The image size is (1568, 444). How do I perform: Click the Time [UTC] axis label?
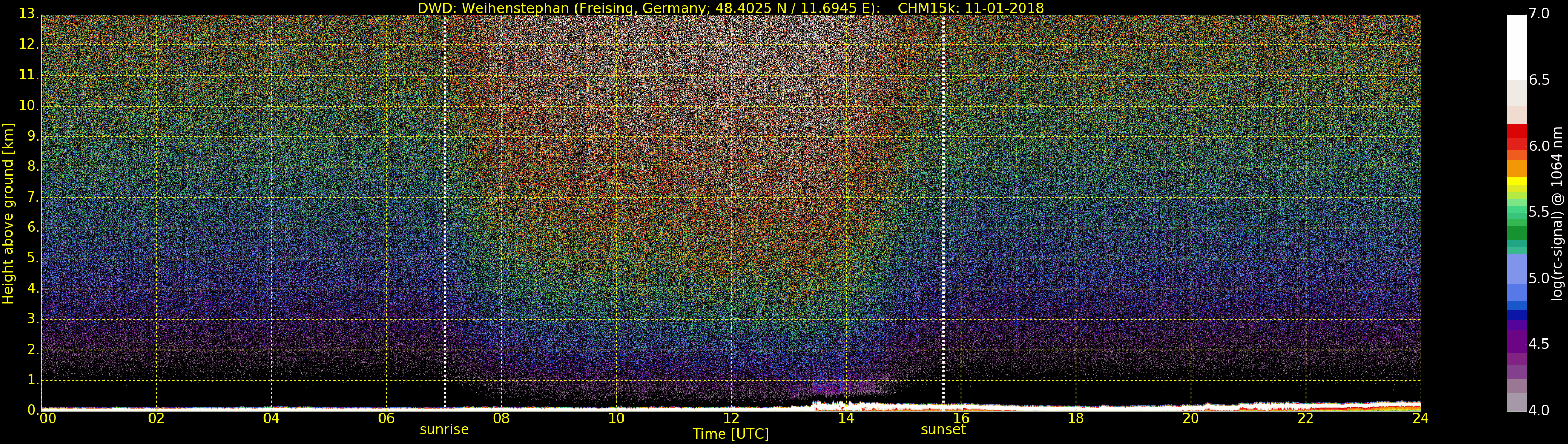pyautogui.click(x=731, y=434)
